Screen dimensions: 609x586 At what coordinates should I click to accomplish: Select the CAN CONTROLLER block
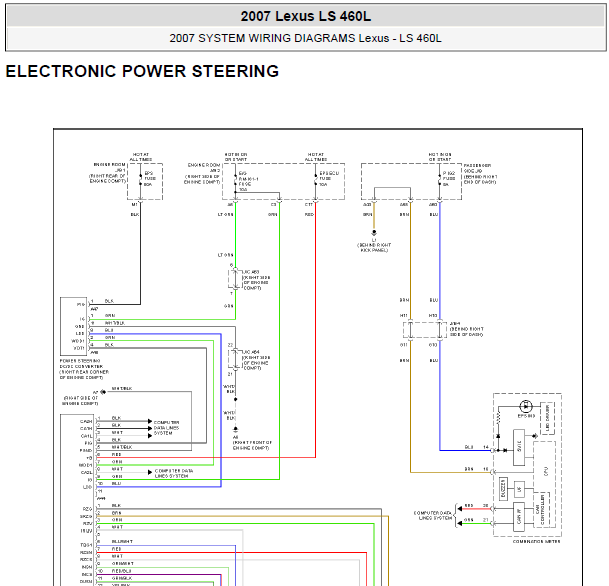[541, 509]
